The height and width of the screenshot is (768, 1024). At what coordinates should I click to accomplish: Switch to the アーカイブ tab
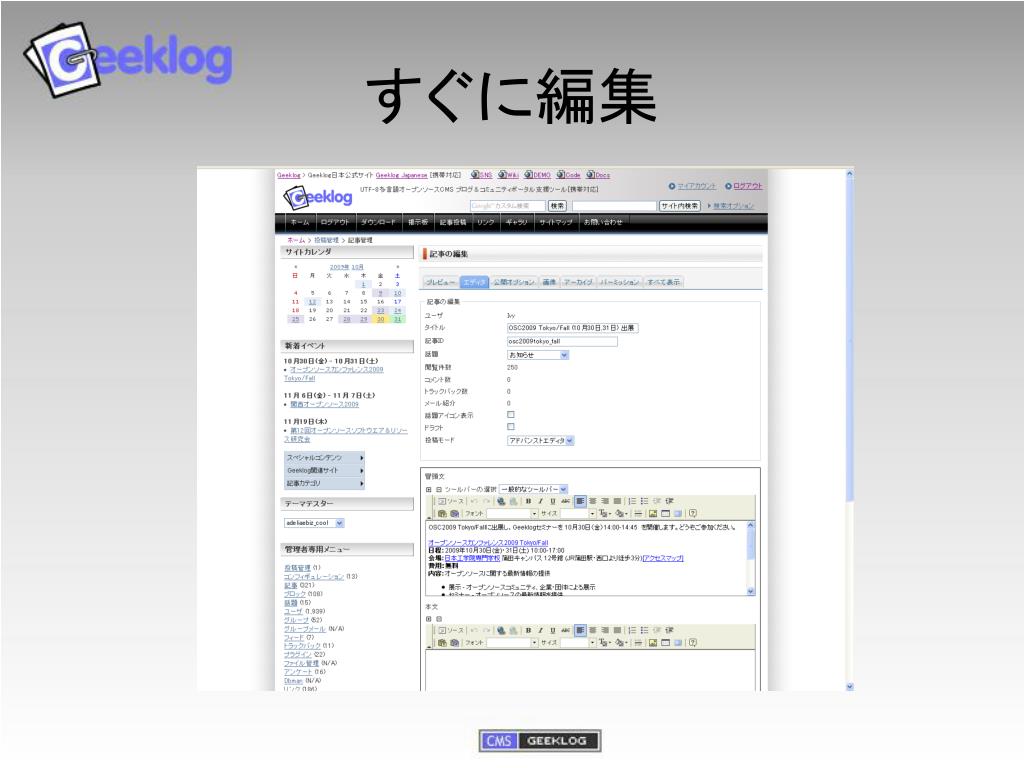tap(579, 282)
